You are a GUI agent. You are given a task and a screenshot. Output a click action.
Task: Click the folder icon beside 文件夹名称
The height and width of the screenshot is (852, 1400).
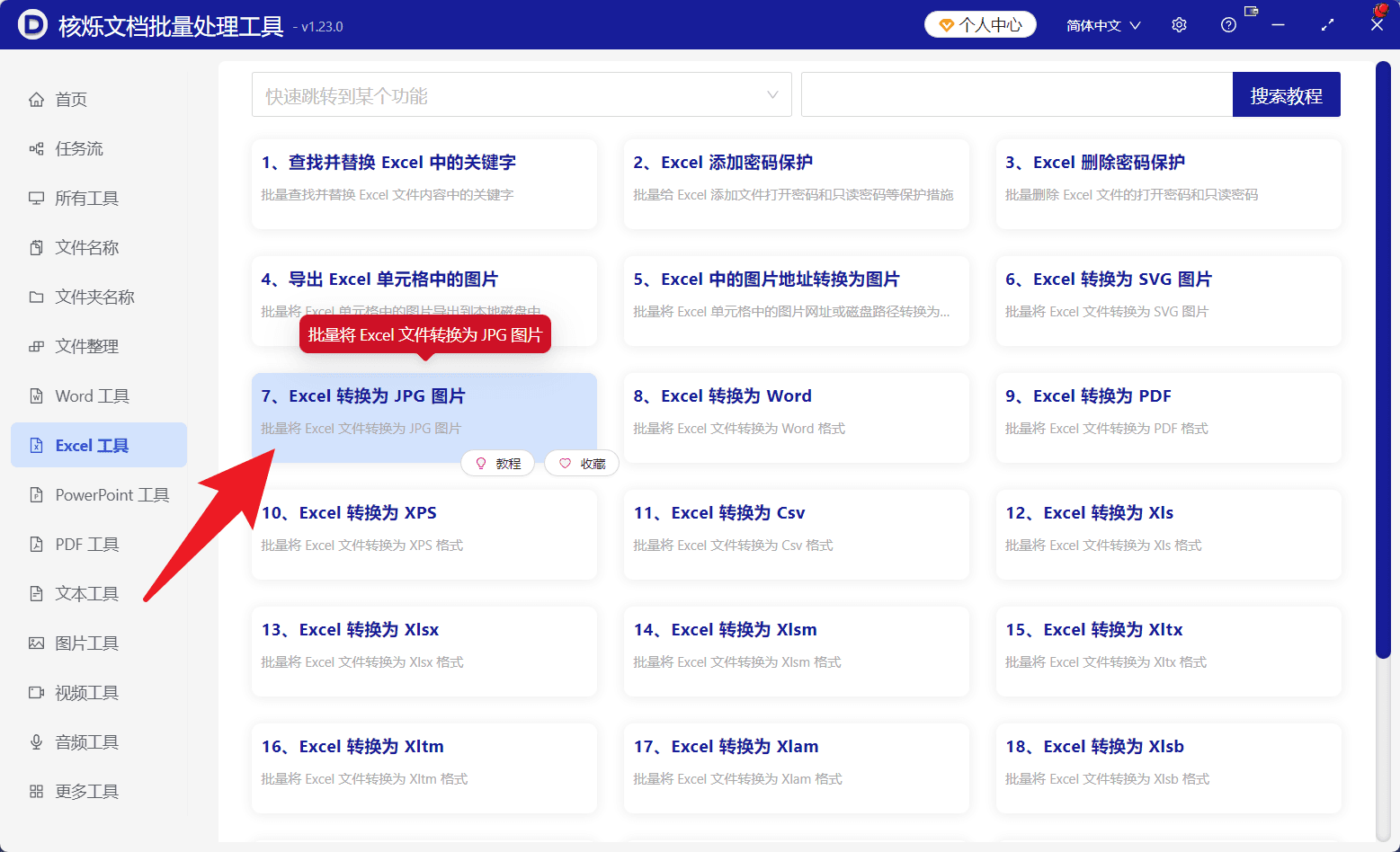36,297
